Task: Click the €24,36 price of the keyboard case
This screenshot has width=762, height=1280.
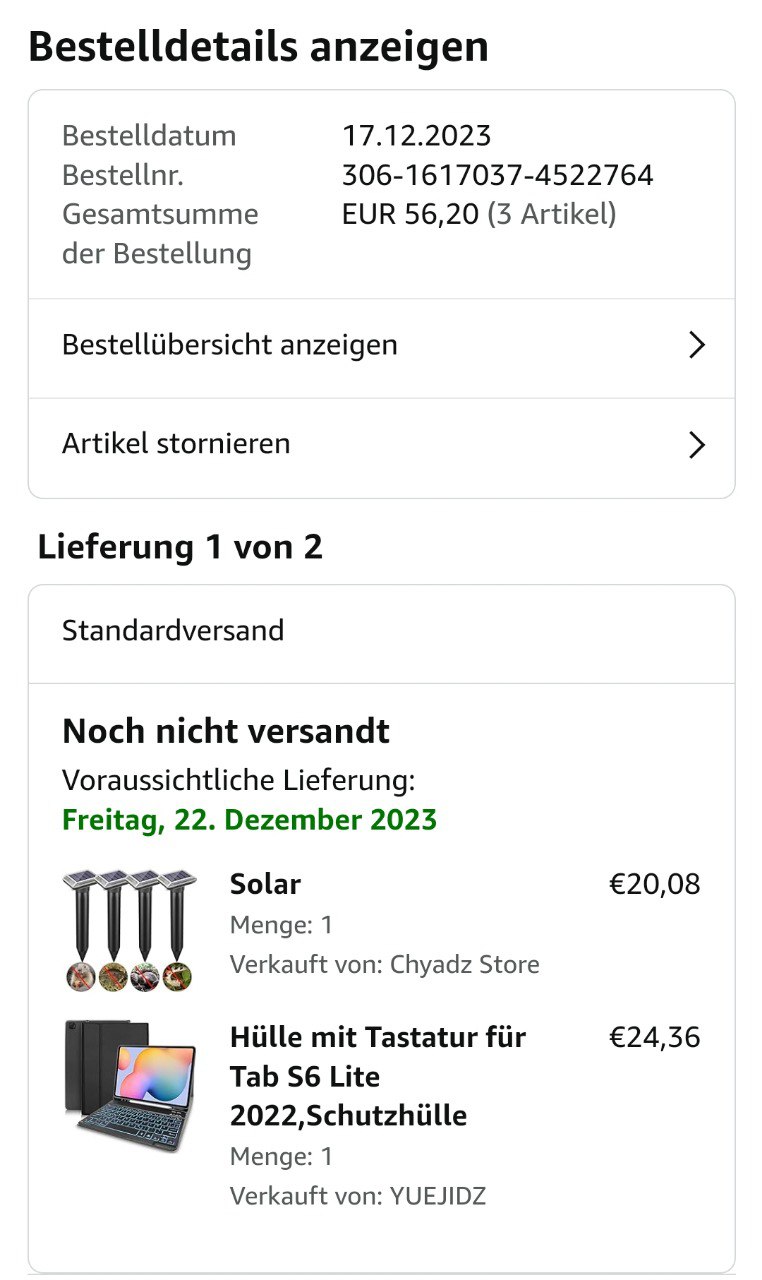Action: (x=654, y=1037)
